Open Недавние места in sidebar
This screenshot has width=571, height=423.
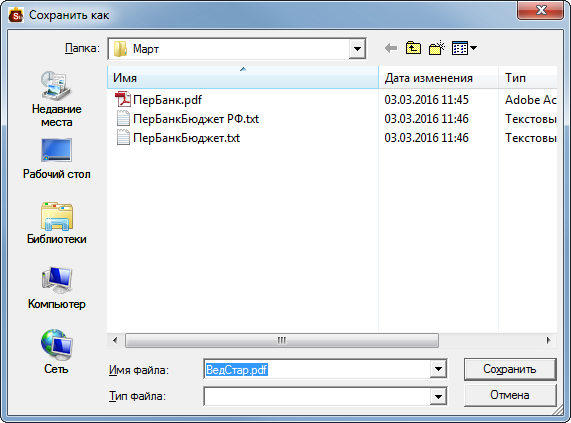coord(56,99)
